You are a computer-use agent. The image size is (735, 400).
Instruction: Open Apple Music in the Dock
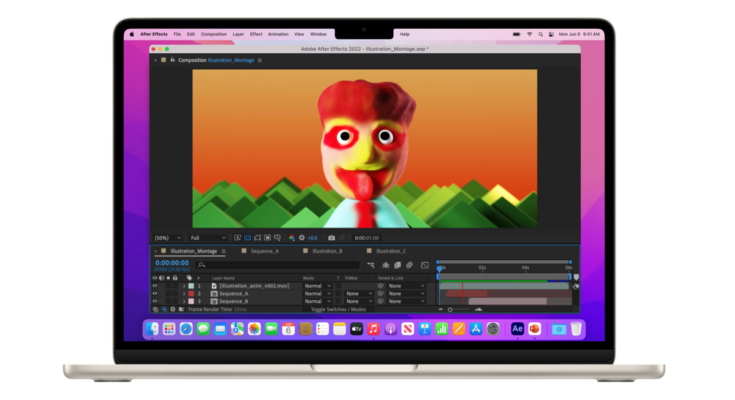click(373, 328)
